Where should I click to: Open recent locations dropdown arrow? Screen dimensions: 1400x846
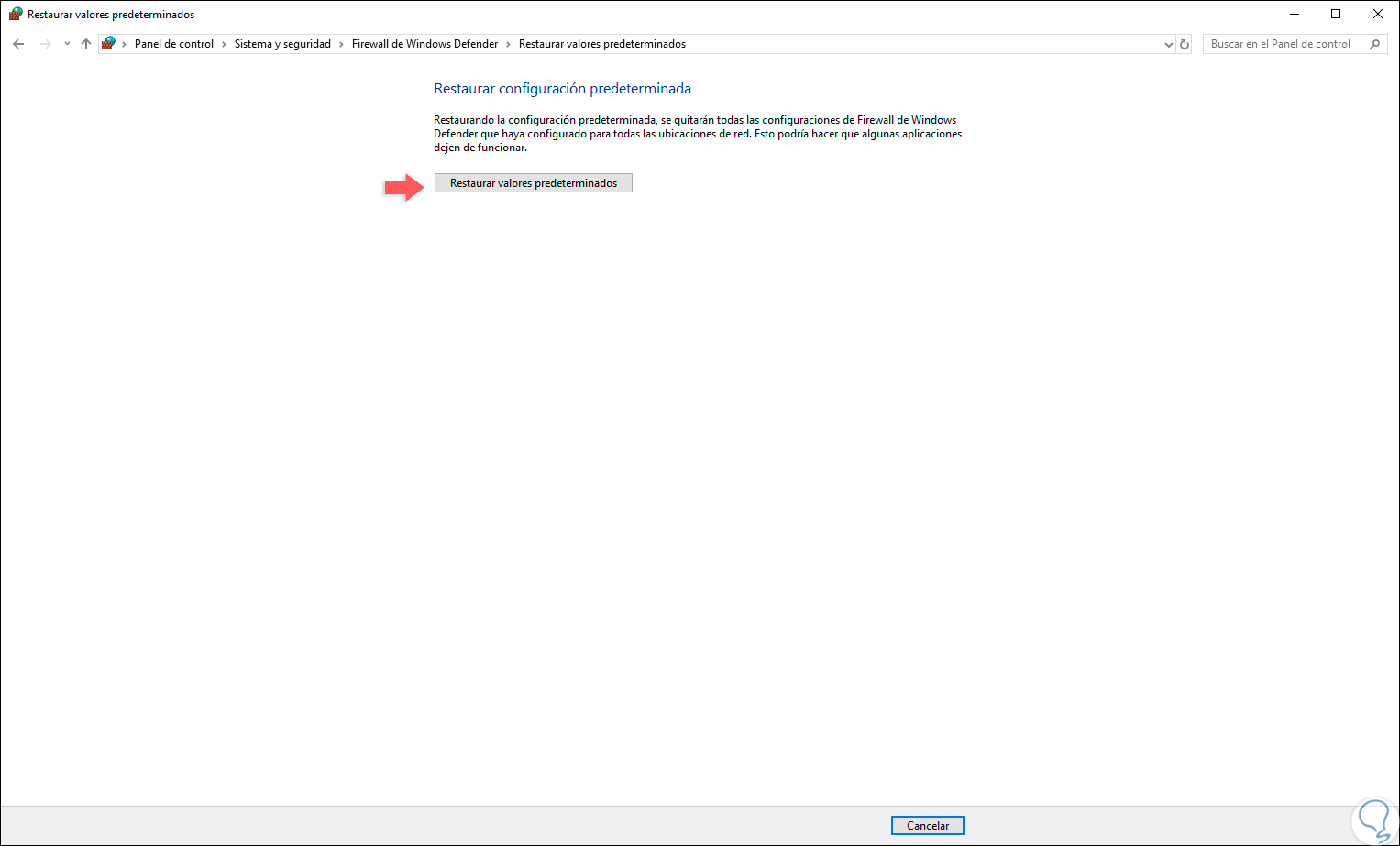click(67, 44)
